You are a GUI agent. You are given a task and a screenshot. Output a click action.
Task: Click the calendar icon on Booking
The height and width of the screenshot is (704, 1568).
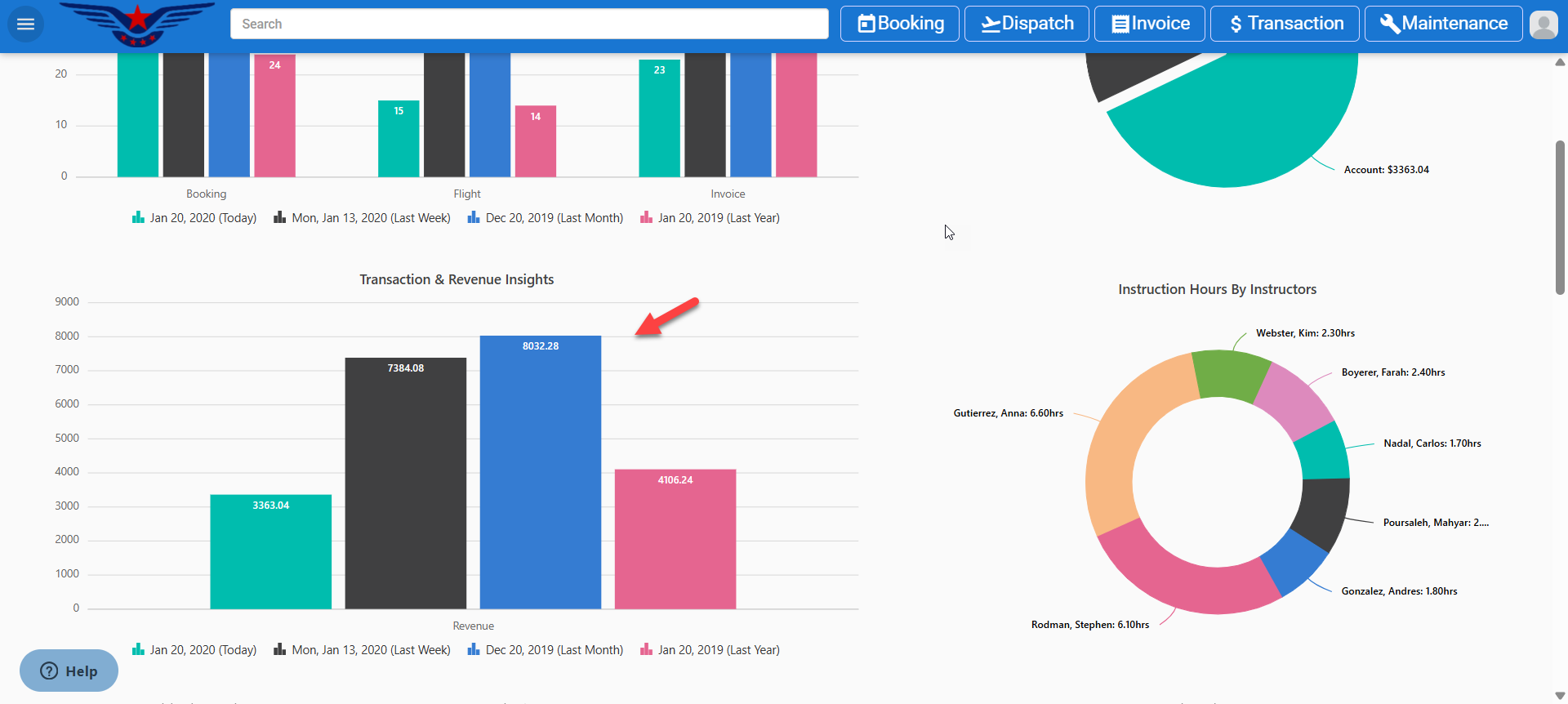tap(866, 25)
